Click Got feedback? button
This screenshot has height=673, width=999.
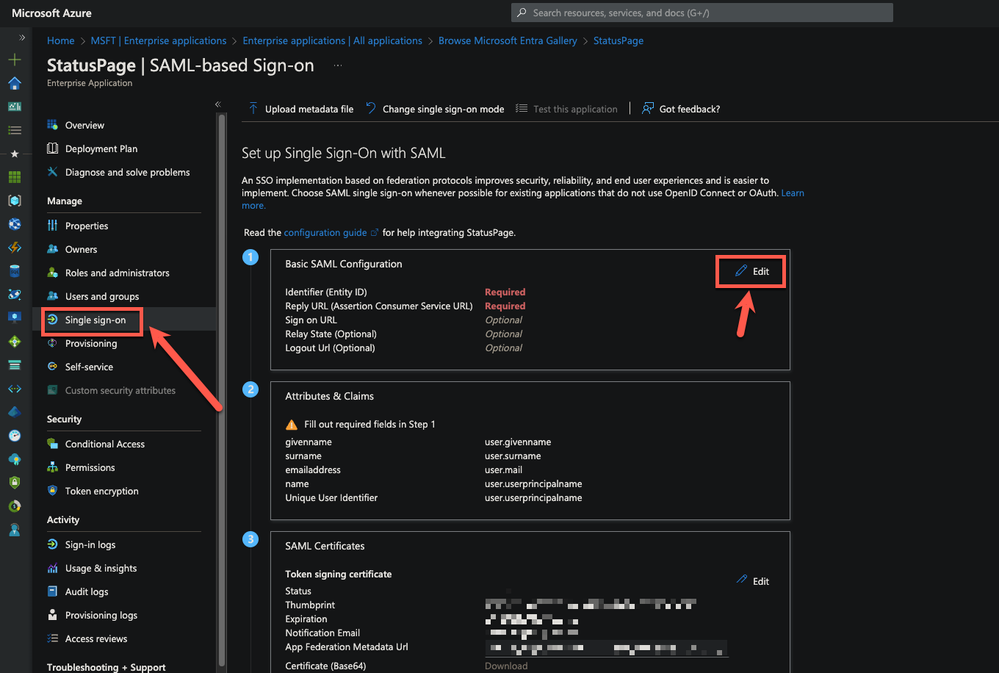coord(680,109)
